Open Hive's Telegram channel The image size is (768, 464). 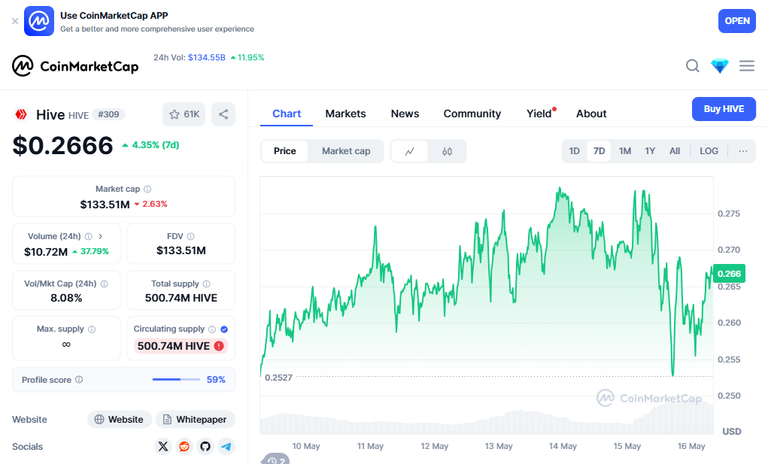click(226, 446)
